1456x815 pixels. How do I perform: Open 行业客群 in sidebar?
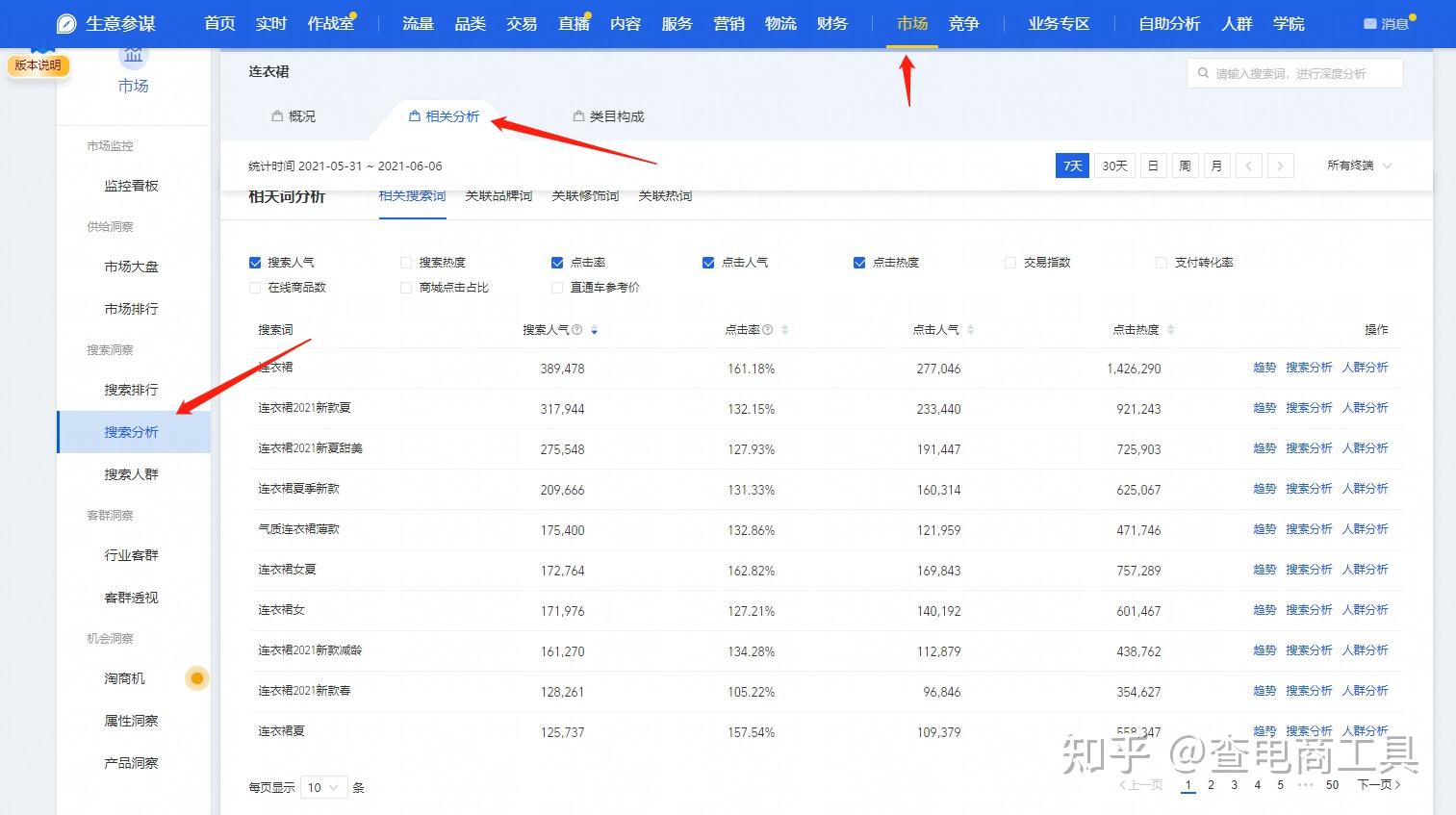131,555
